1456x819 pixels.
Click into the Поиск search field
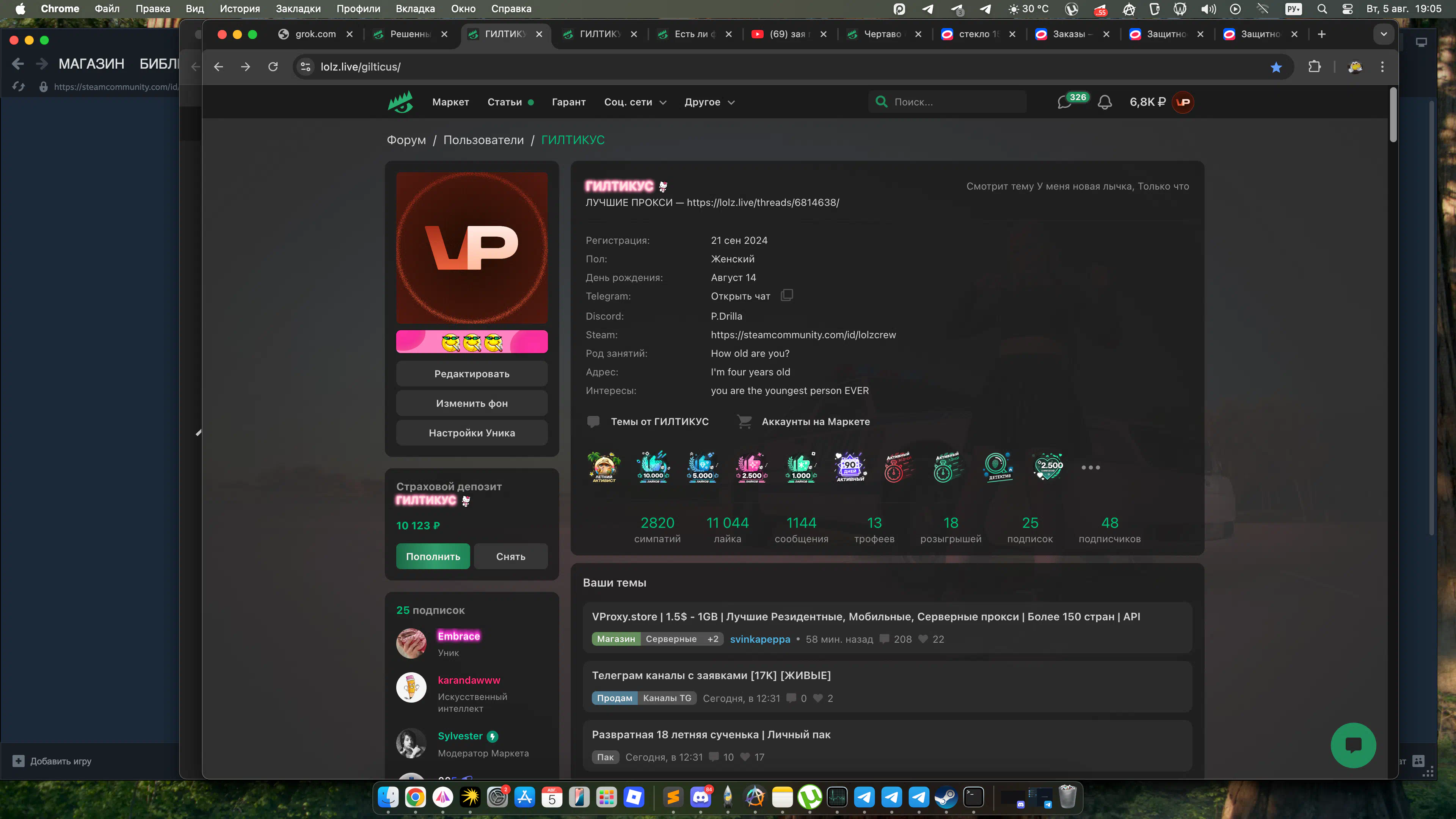(x=947, y=102)
